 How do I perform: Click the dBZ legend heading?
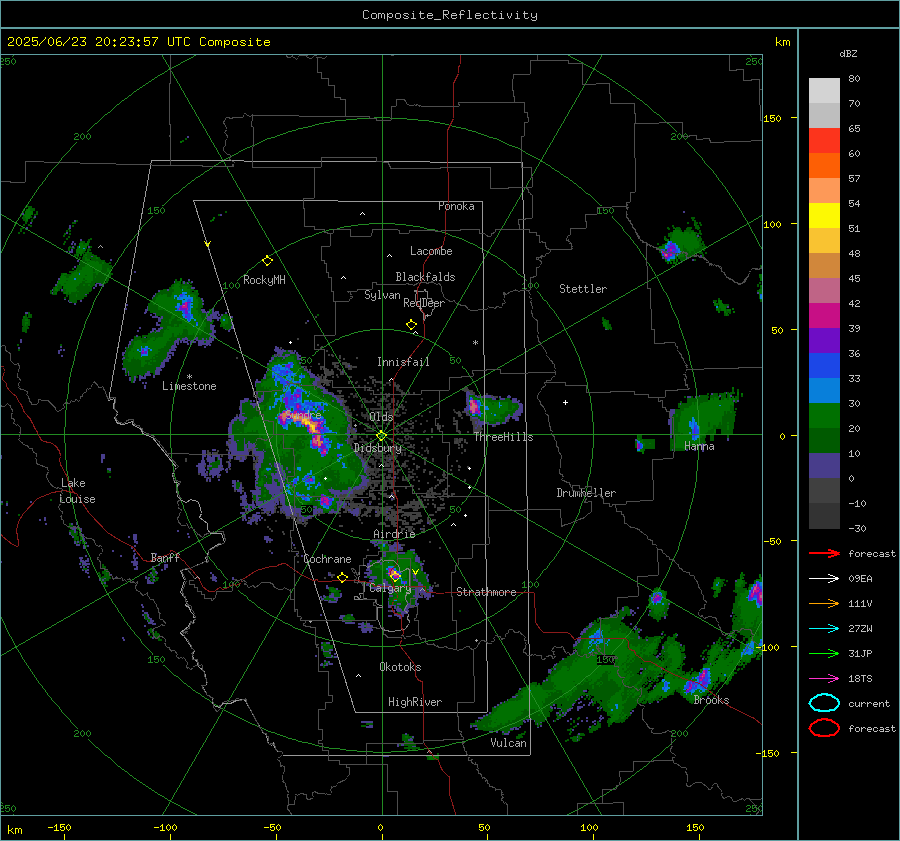pos(848,54)
